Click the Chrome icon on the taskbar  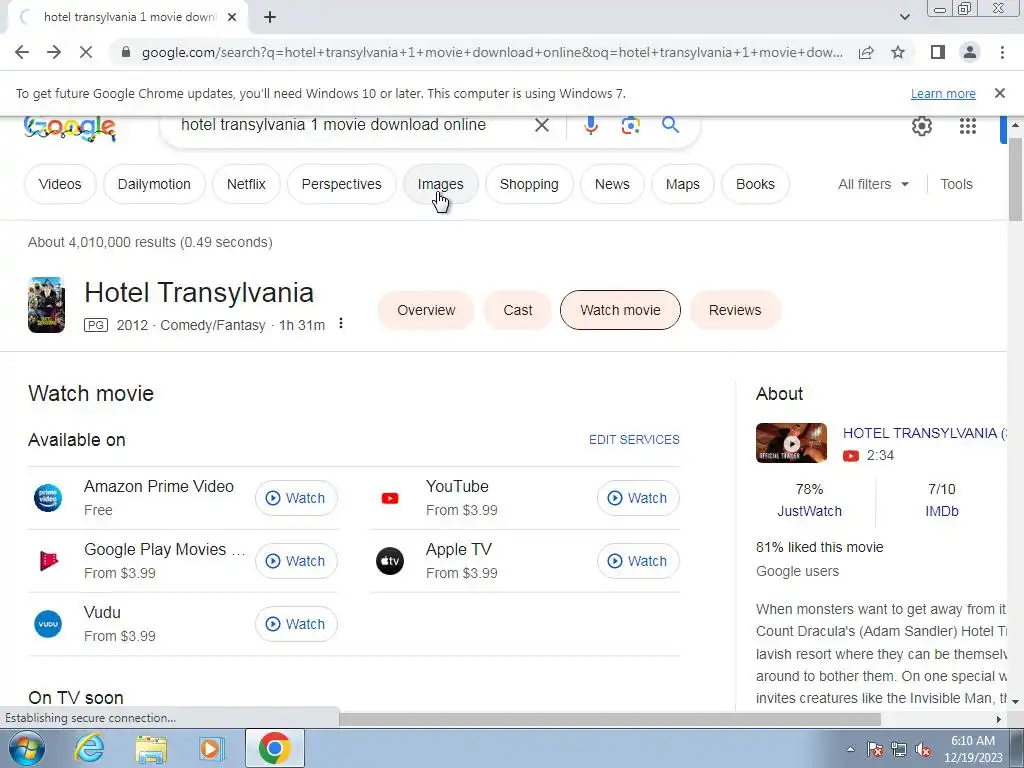coord(274,748)
